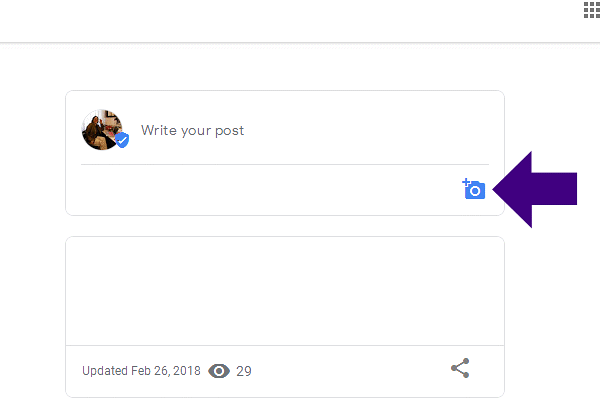Click the "Write your post" field
The width and height of the screenshot is (600, 400).
click(300, 130)
